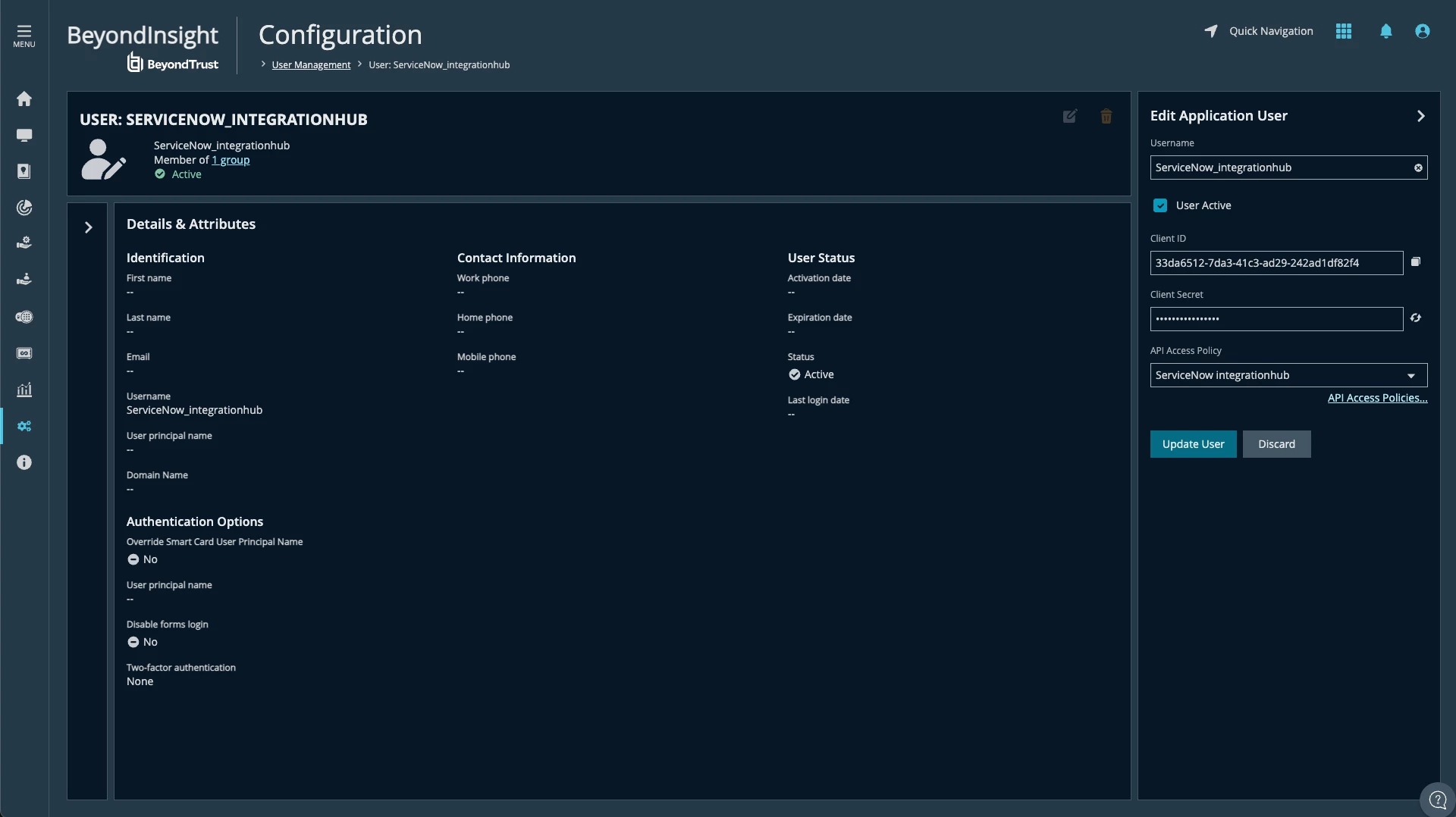Open the user profile account icon

[x=1423, y=31]
